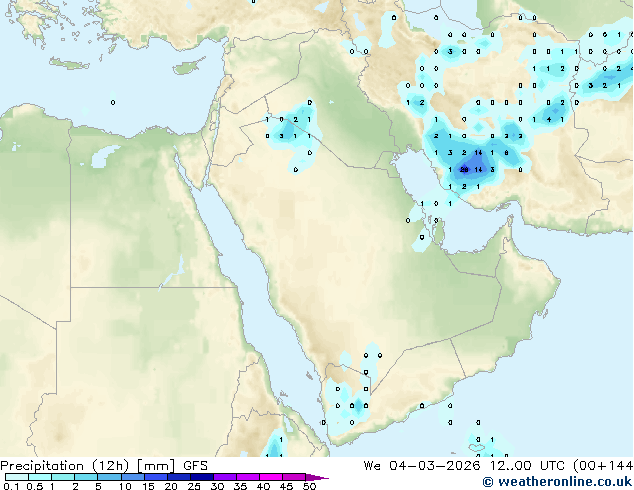The height and width of the screenshot is (490, 634).
Task: Click the '0.1' legend tick label
Action: tap(11, 486)
